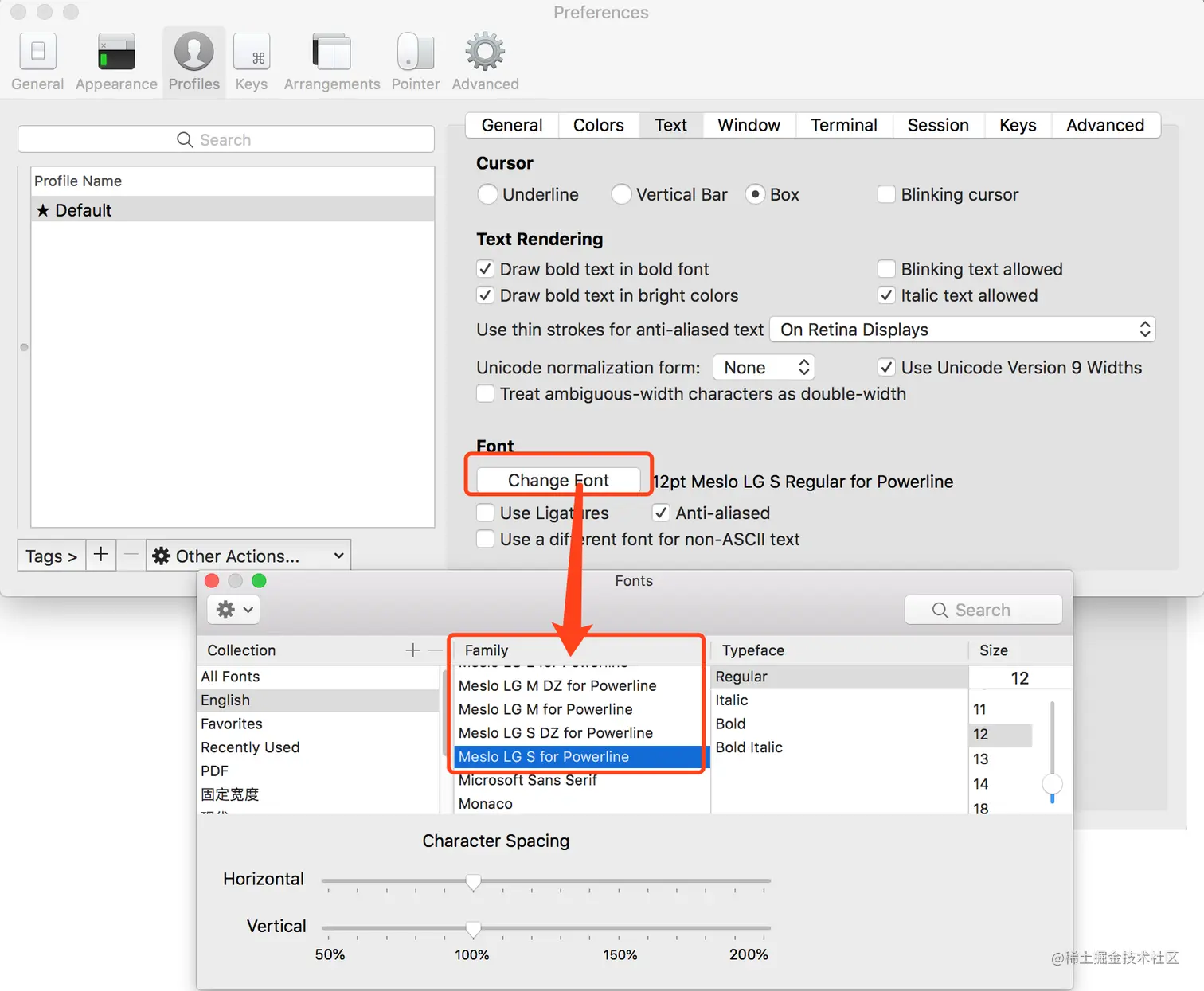Open the thin strokes On Retina Displays dropdown

(963, 330)
